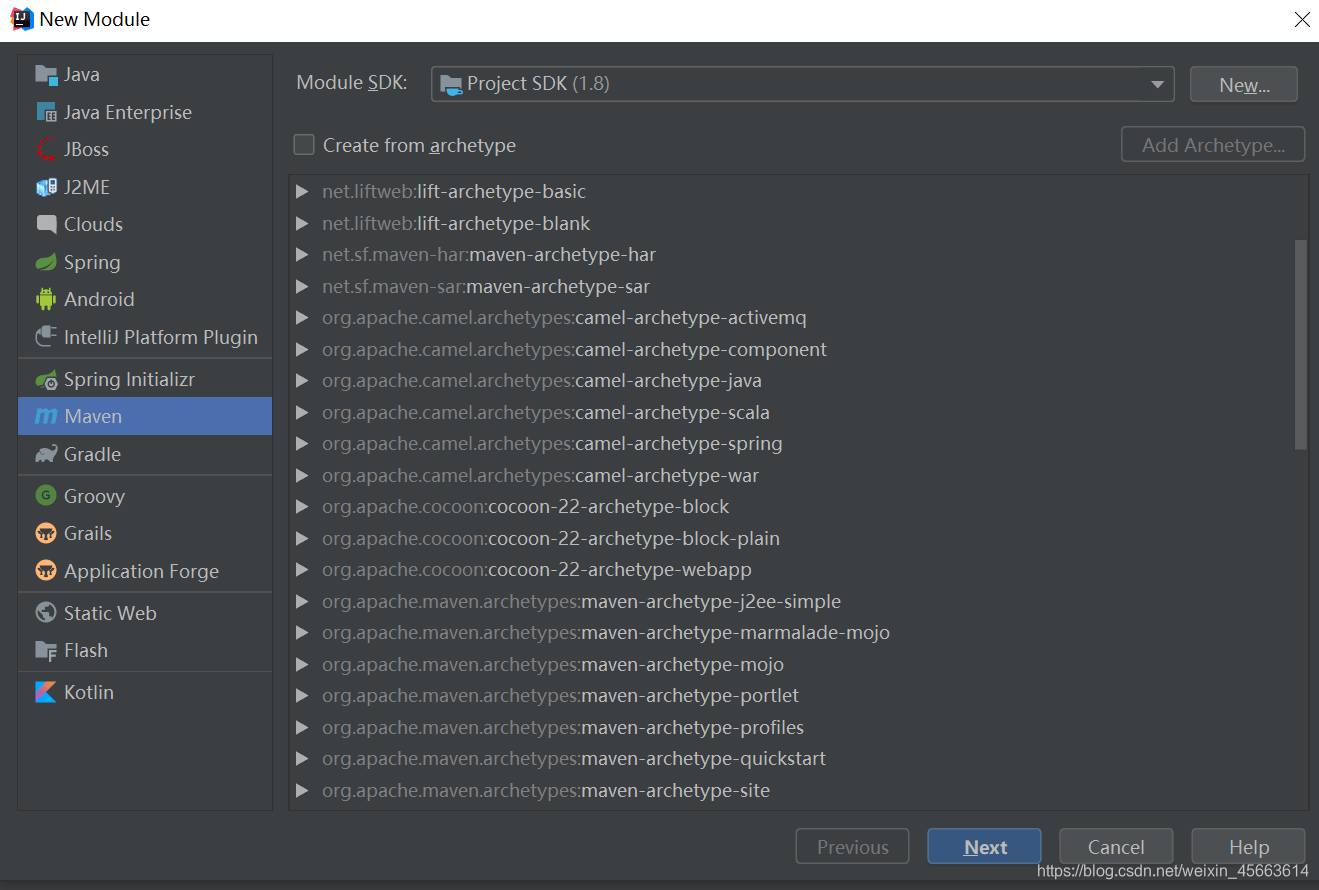Select Gradle module type
This screenshot has height=890, width=1319.
pyautogui.click(x=145, y=454)
